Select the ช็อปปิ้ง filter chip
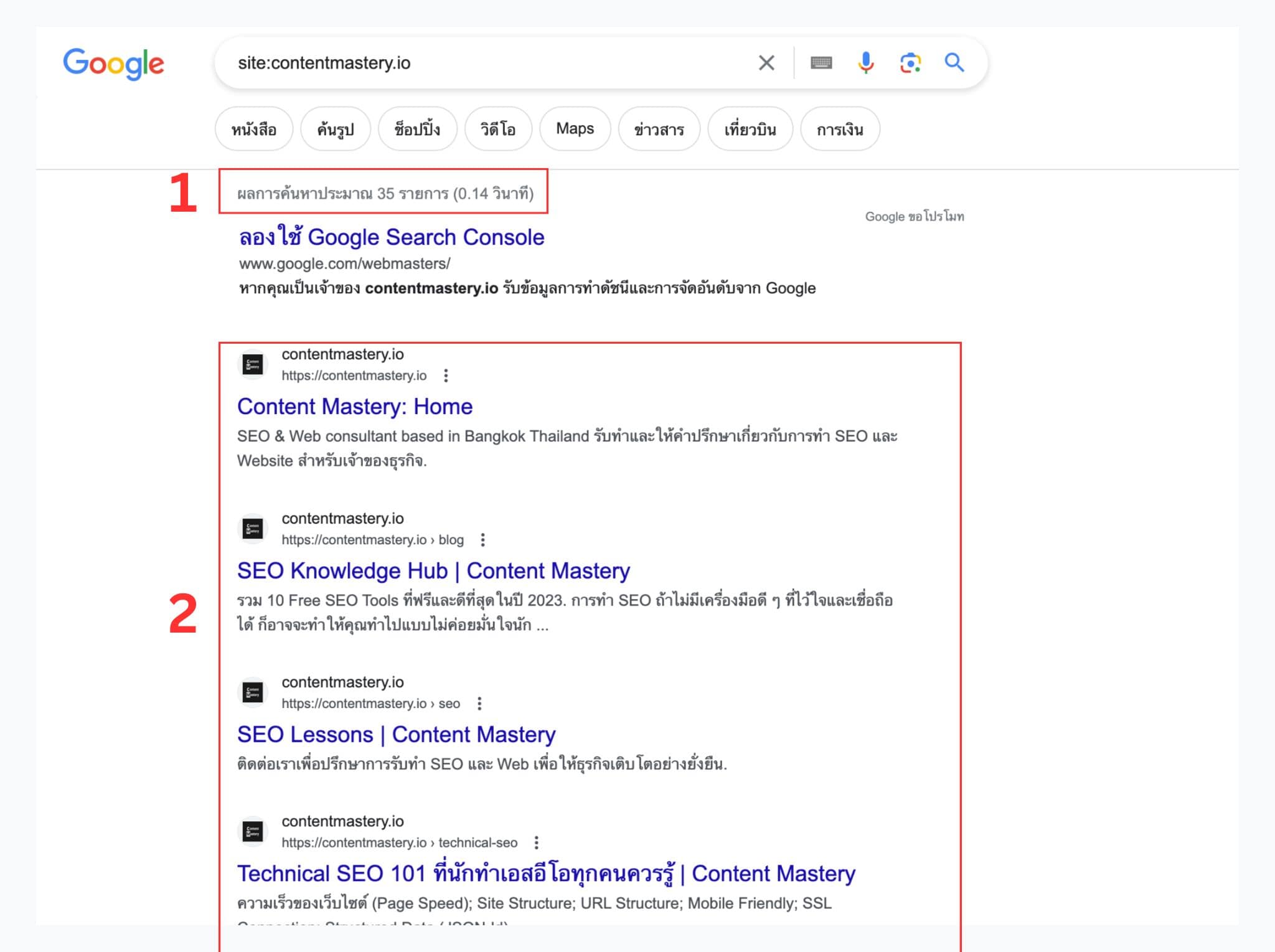This screenshot has width=1275, height=952. click(417, 129)
